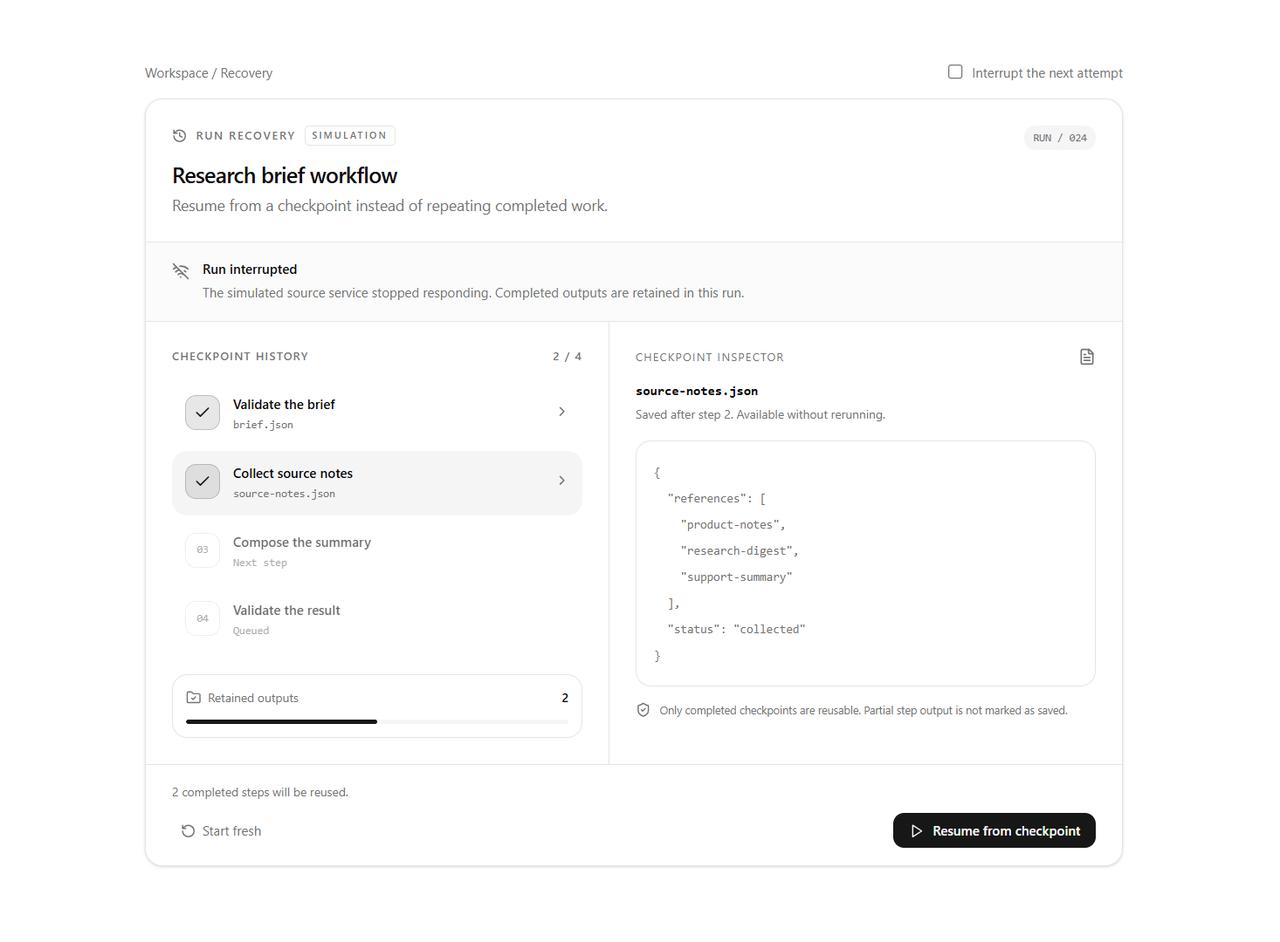Open the Workspace / Recovery breadcrumb
Viewport: 1280px width, 942px height.
tap(209, 73)
